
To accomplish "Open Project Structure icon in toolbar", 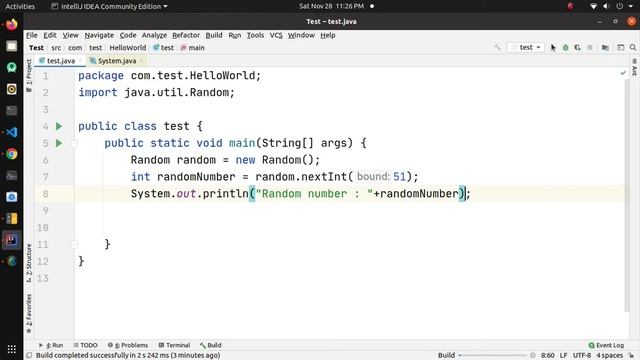I will [605, 47].
